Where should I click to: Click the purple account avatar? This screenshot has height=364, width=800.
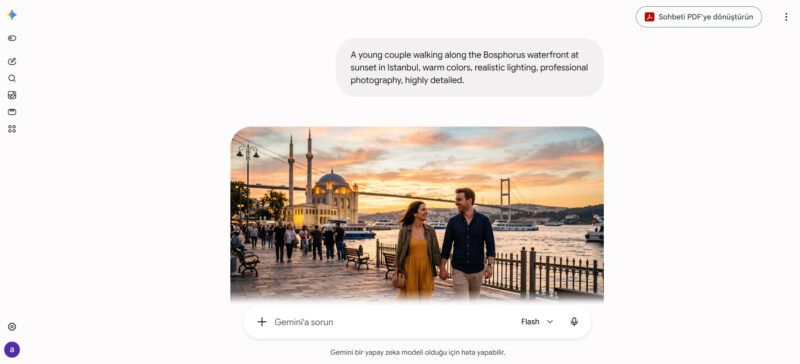12,350
